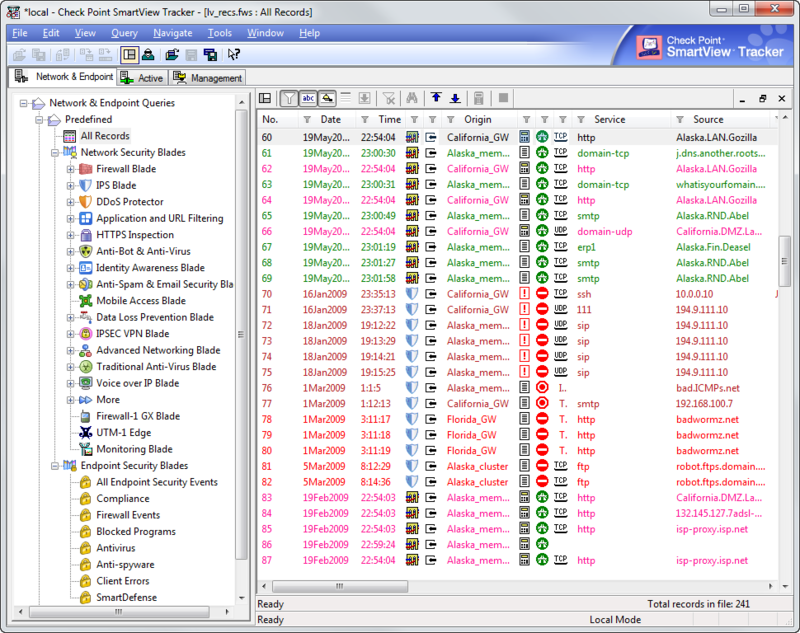The height and width of the screenshot is (633, 800).
Task: Click the alert icon in record 71
Action: tap(524, 309)
